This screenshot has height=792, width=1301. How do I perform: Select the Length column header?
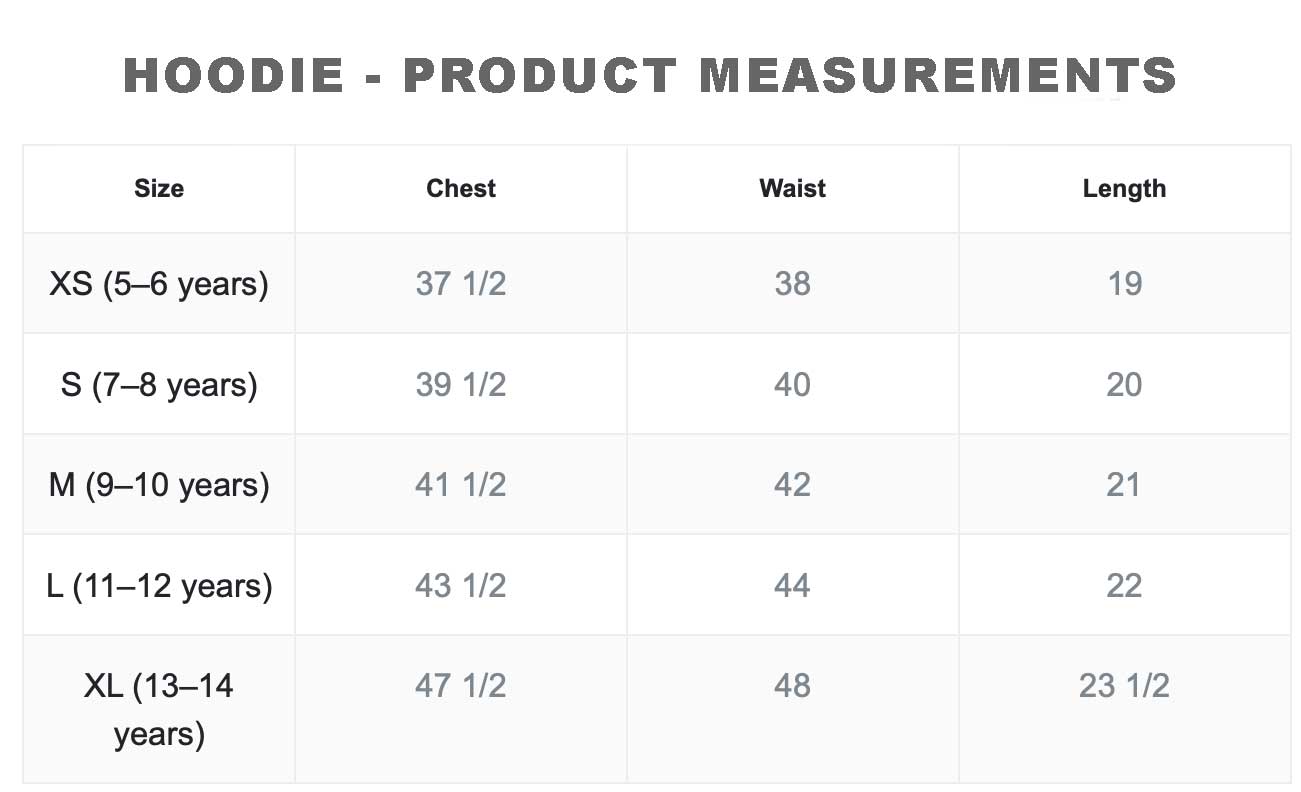click(1124, 189)
